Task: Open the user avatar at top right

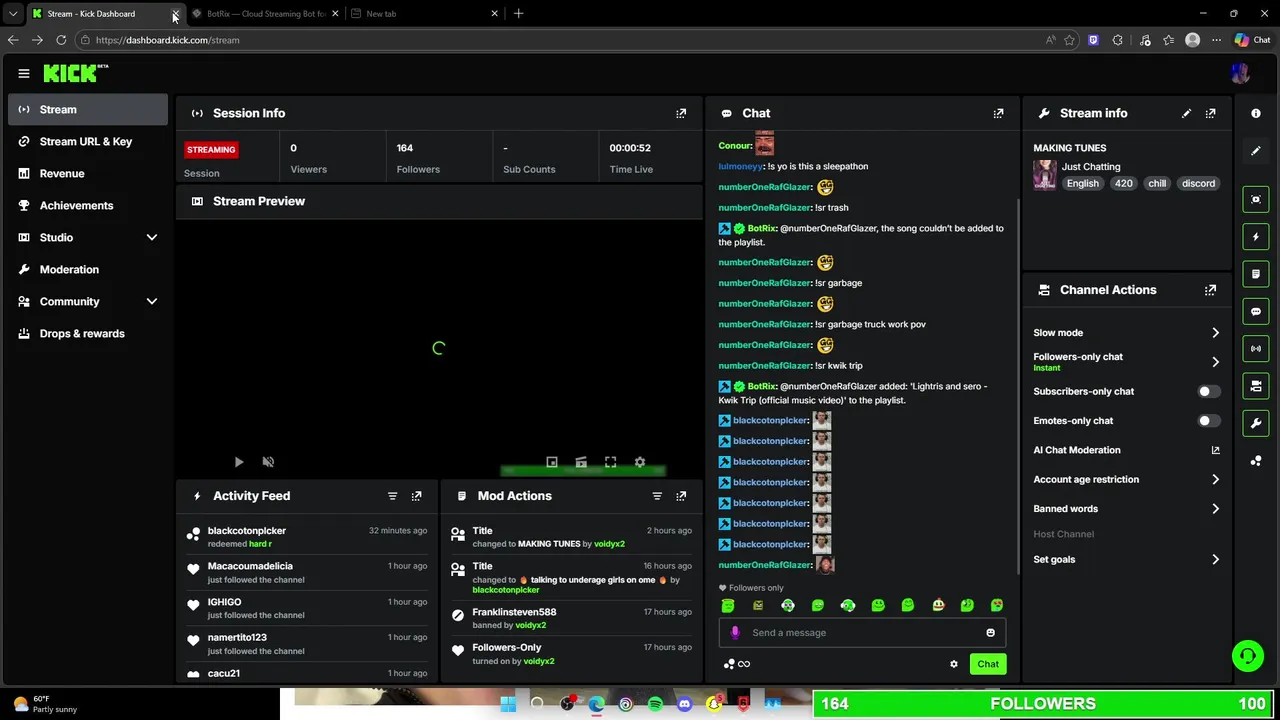Action: point(1241,73)
